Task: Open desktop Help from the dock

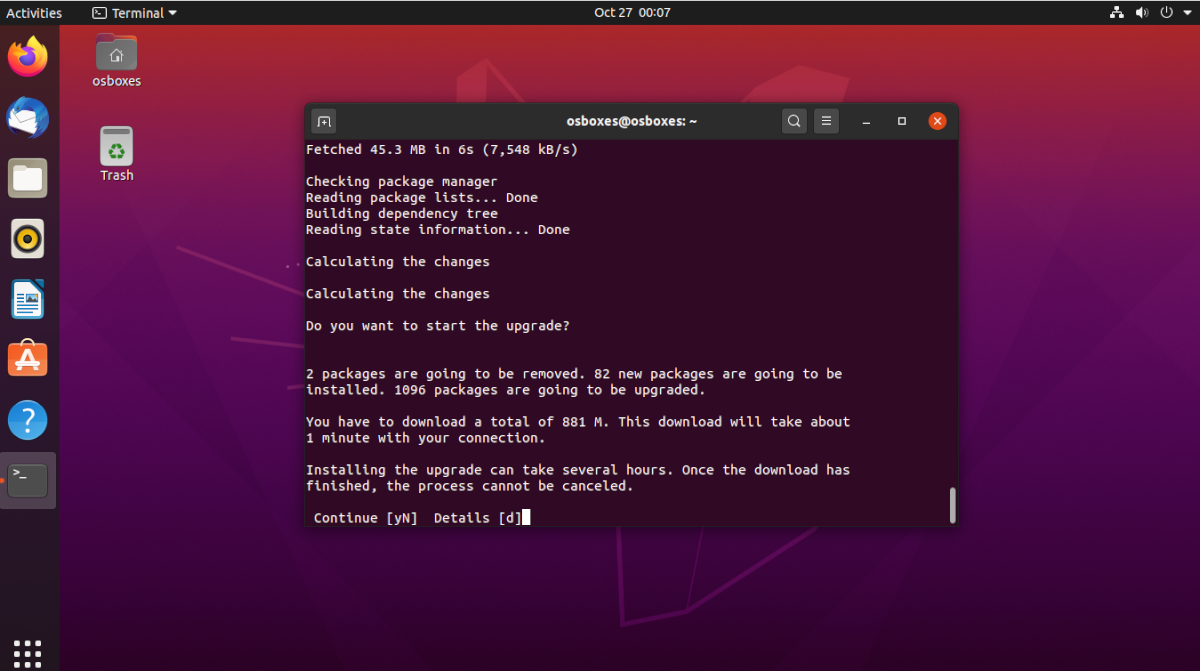Action: click(28, 420)
